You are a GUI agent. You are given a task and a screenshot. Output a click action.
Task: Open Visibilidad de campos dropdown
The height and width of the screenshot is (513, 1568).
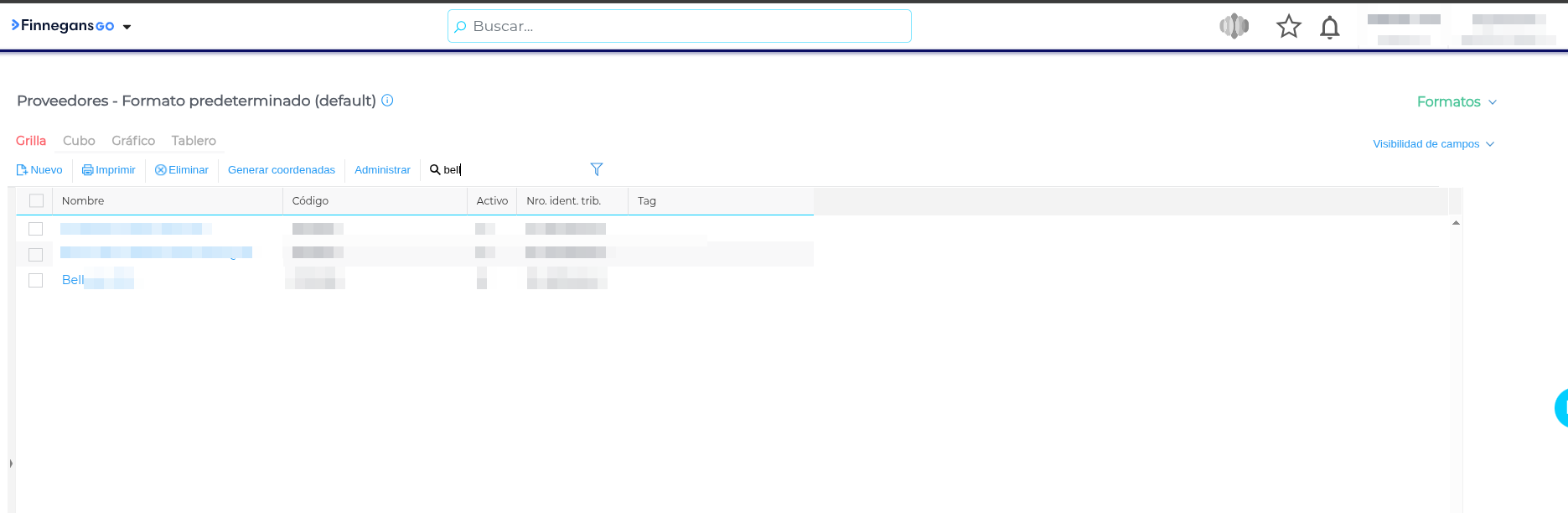(1432, 144)
